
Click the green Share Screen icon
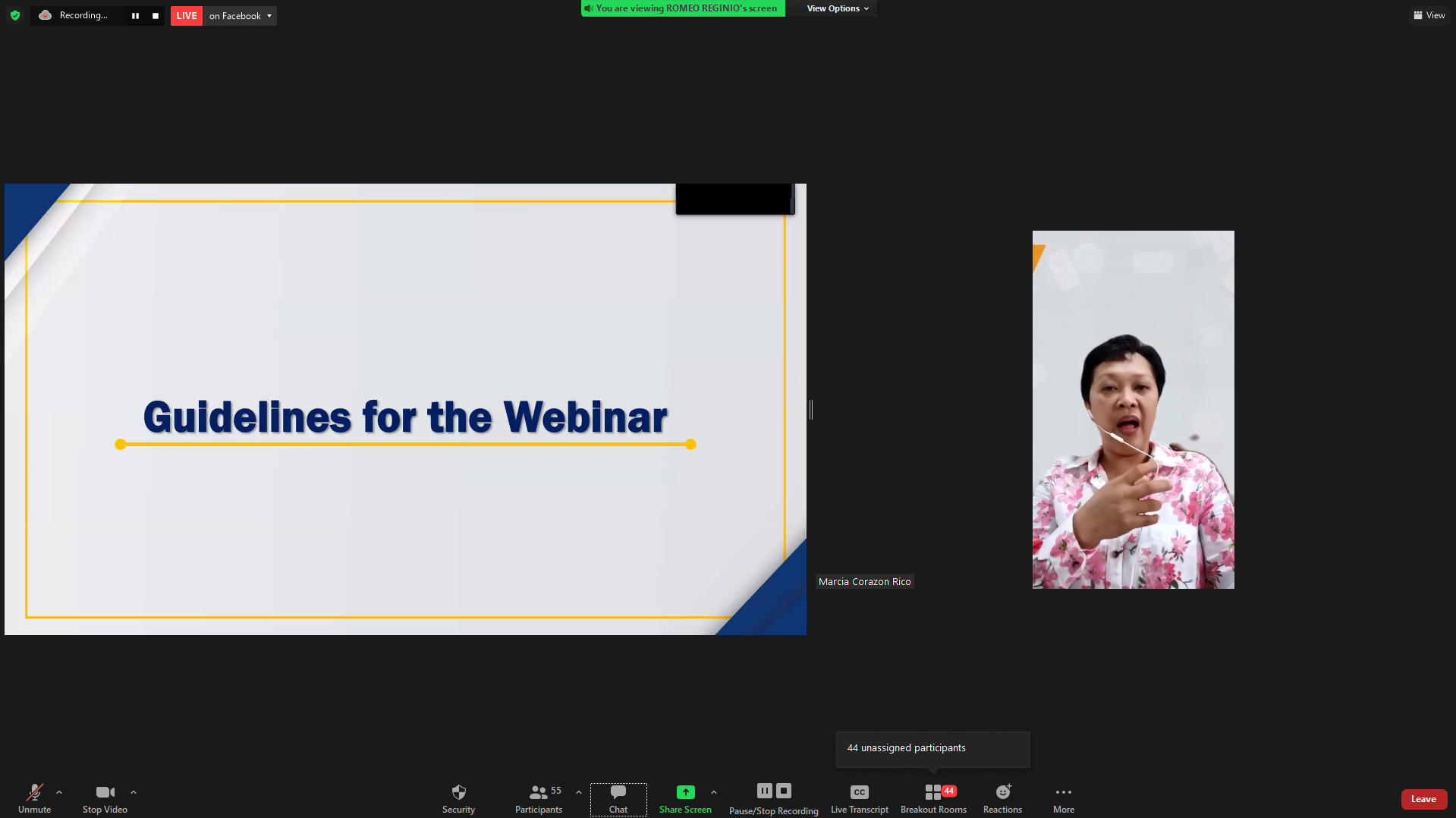[685, 792]
